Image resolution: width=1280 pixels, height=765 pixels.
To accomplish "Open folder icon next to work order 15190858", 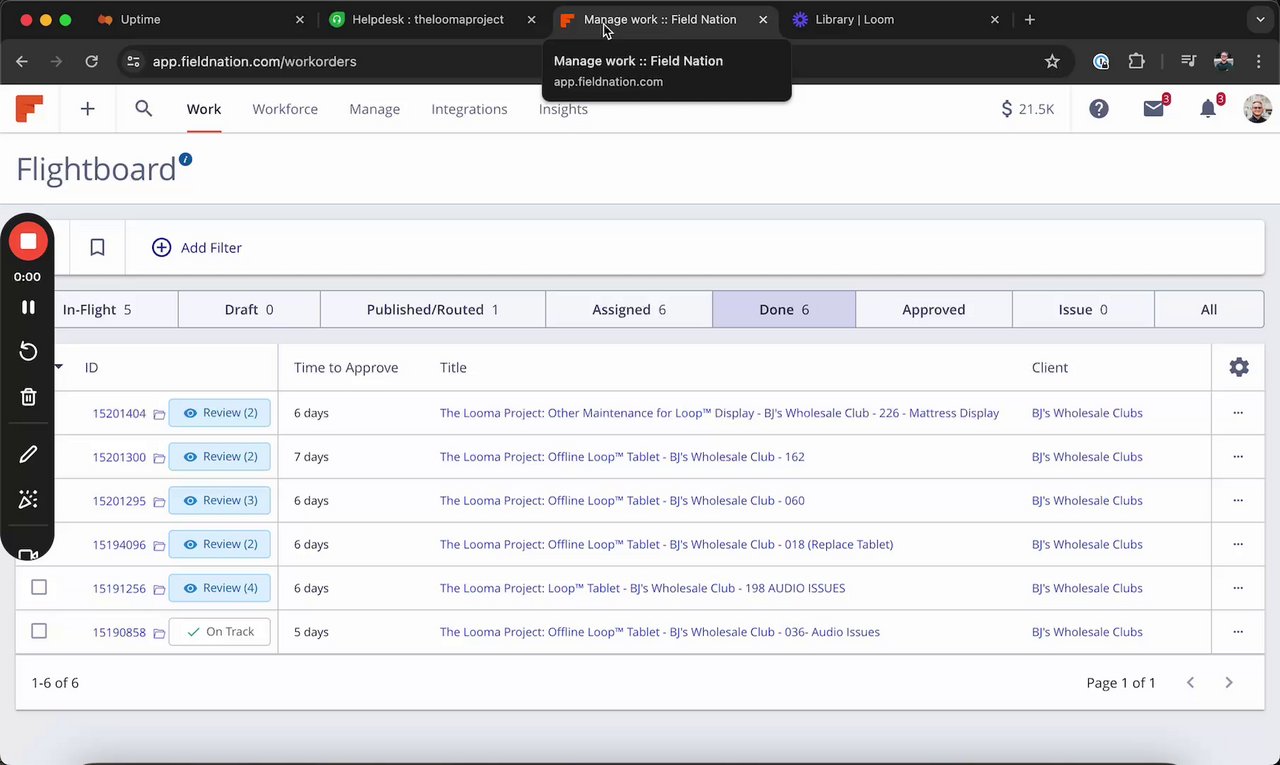I will tap(159, 633).
